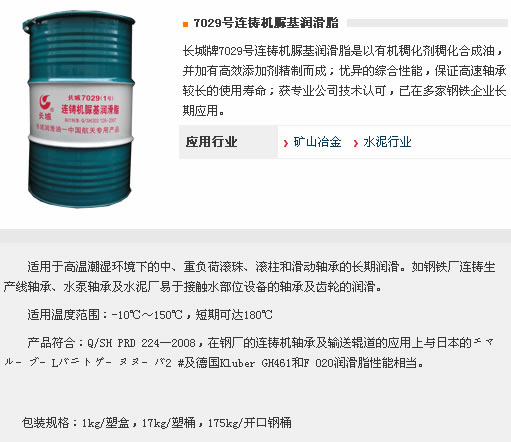Image resolution: width=511 pixels, height=442 pixels.
Task: Click the orange square bullet beside title
Action: tap(185, 24)
